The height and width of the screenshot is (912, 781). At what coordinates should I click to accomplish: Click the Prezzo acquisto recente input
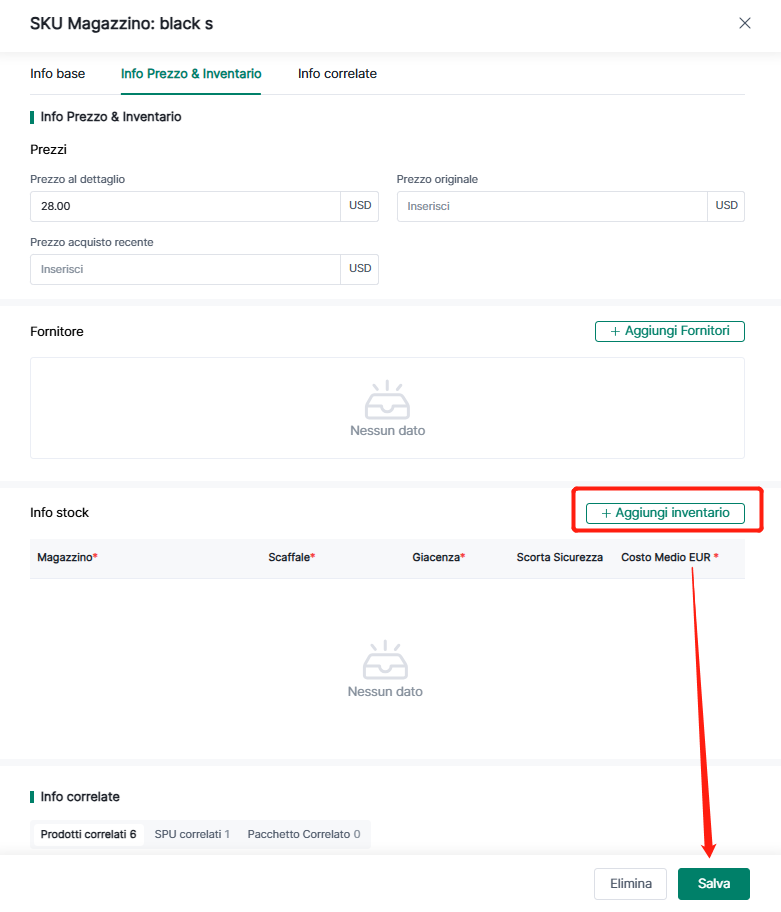click(186, 269)
